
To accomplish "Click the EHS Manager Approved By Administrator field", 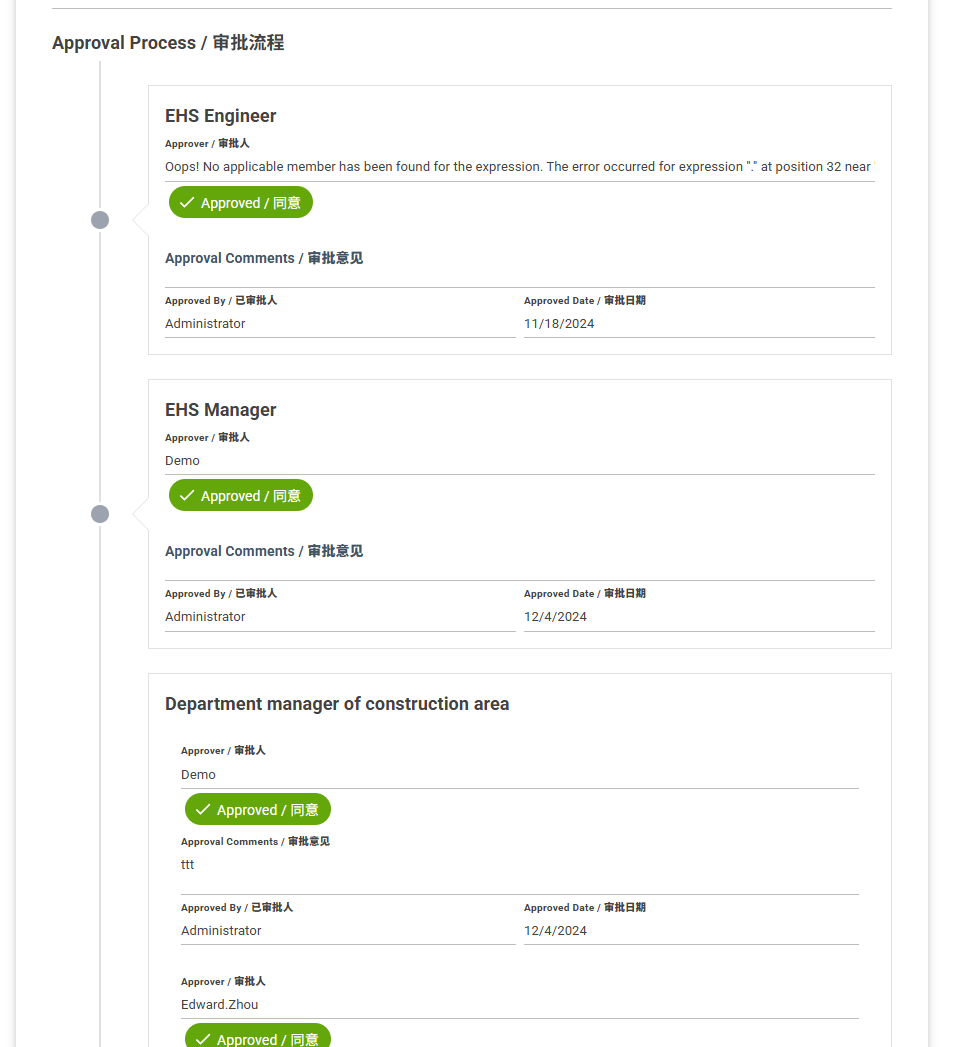I will (x=339, y=617).
